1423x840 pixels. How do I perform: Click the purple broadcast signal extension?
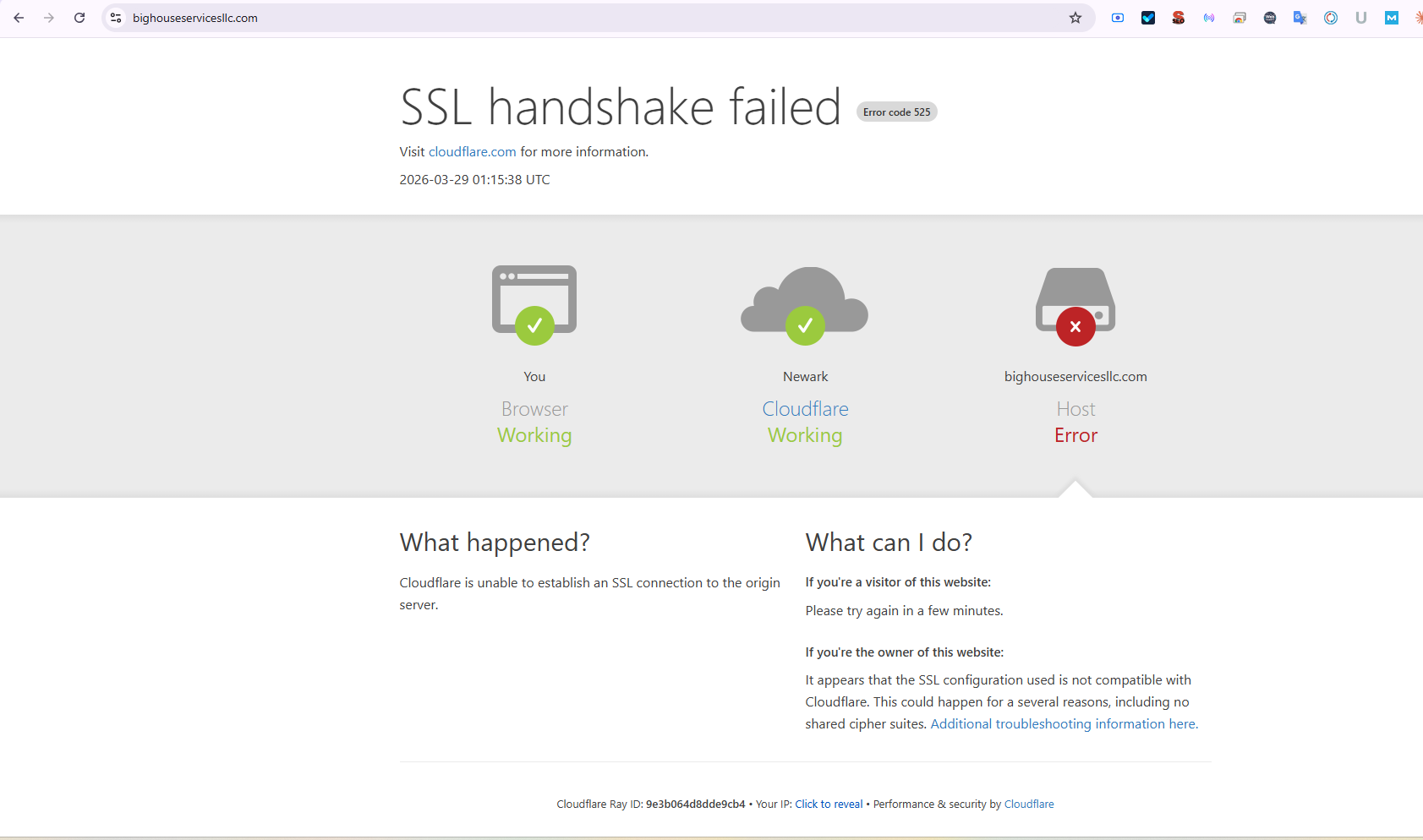click(1209, 18)
